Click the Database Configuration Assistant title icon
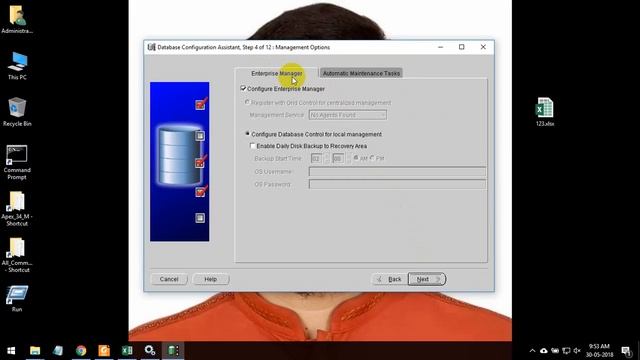 click(151, 47)
